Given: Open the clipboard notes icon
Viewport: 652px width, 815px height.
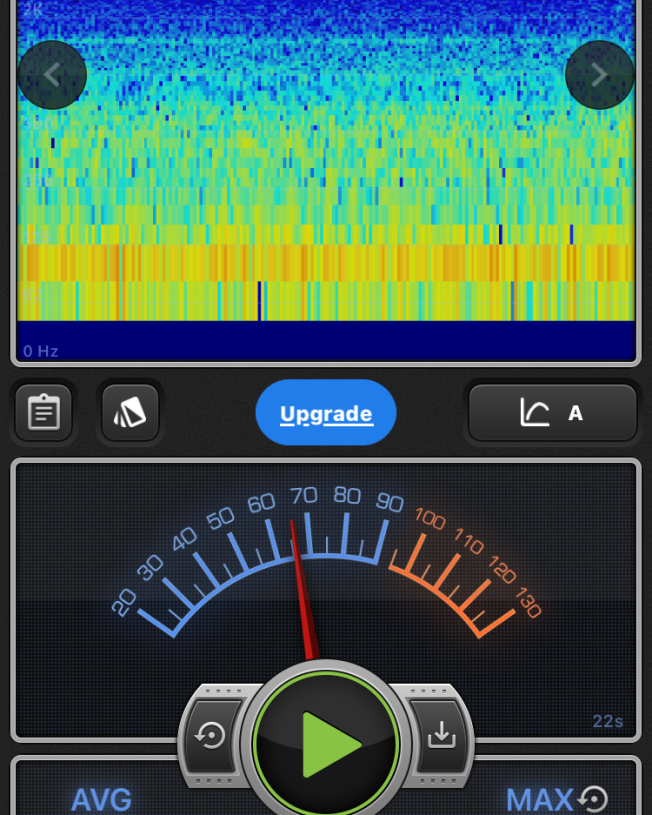Looking at the screenshot, I should pos(44,413).
